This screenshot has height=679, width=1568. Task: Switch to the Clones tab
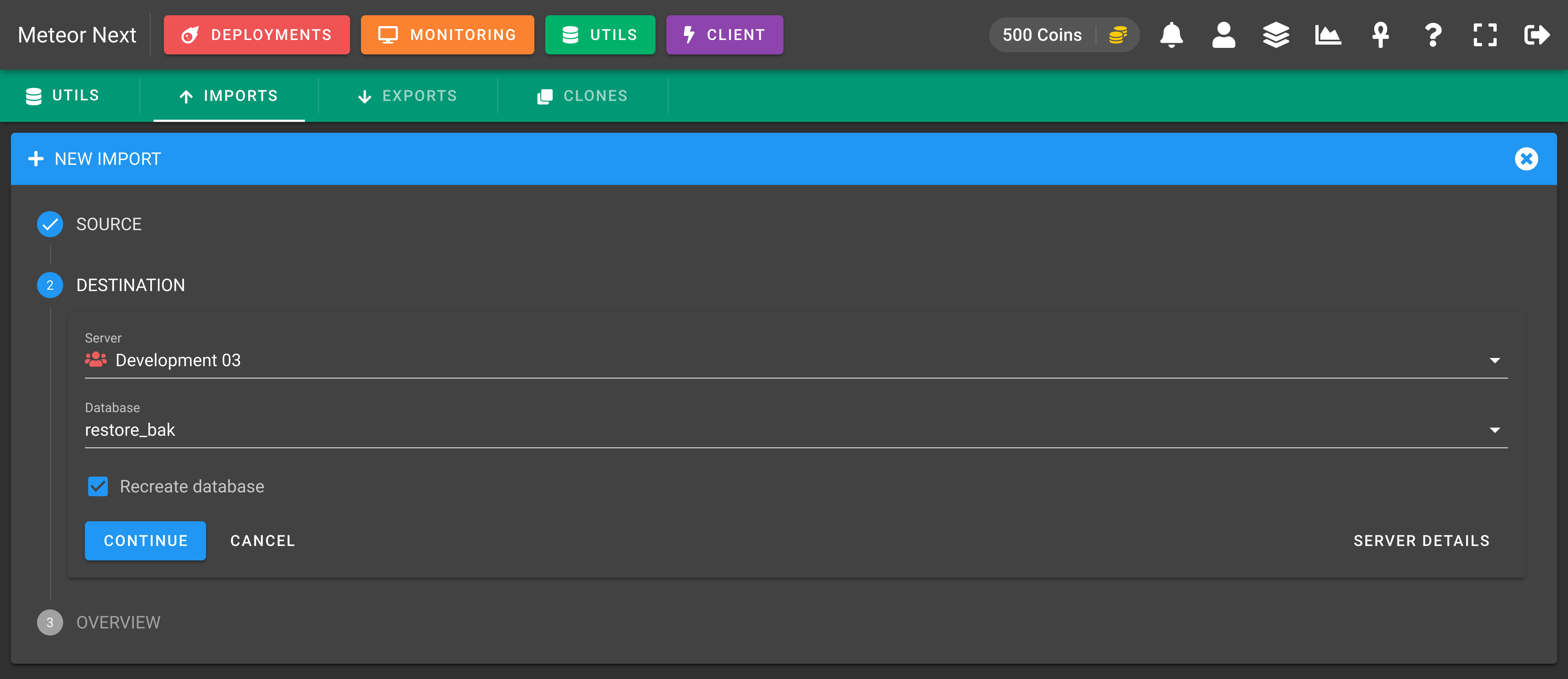coord(583,95)
